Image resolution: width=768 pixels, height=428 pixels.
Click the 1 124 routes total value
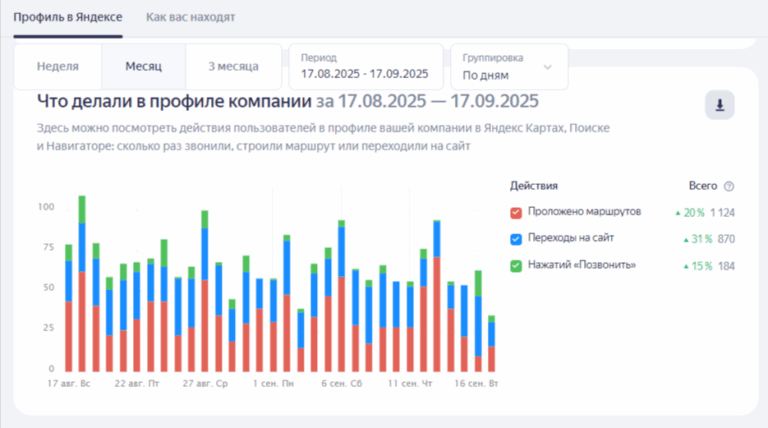point(722,213)
